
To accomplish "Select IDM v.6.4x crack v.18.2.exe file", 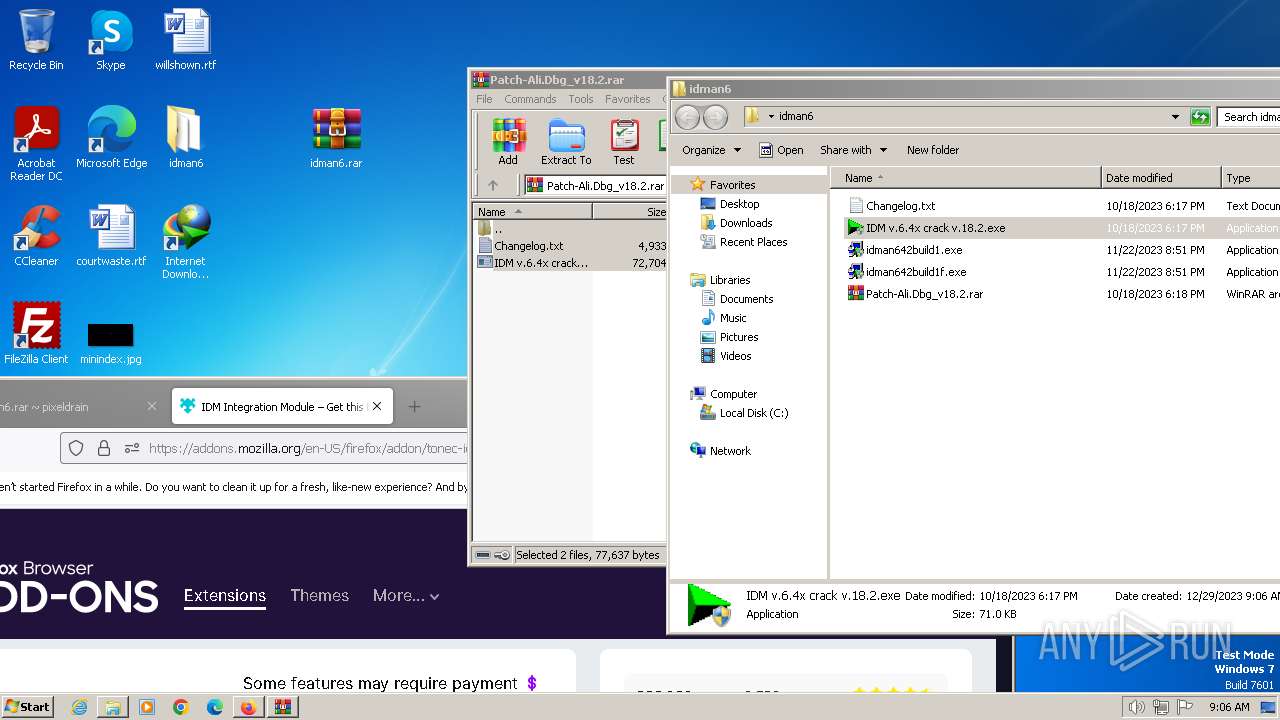I will pyautogui.click(x=935, y=228).
